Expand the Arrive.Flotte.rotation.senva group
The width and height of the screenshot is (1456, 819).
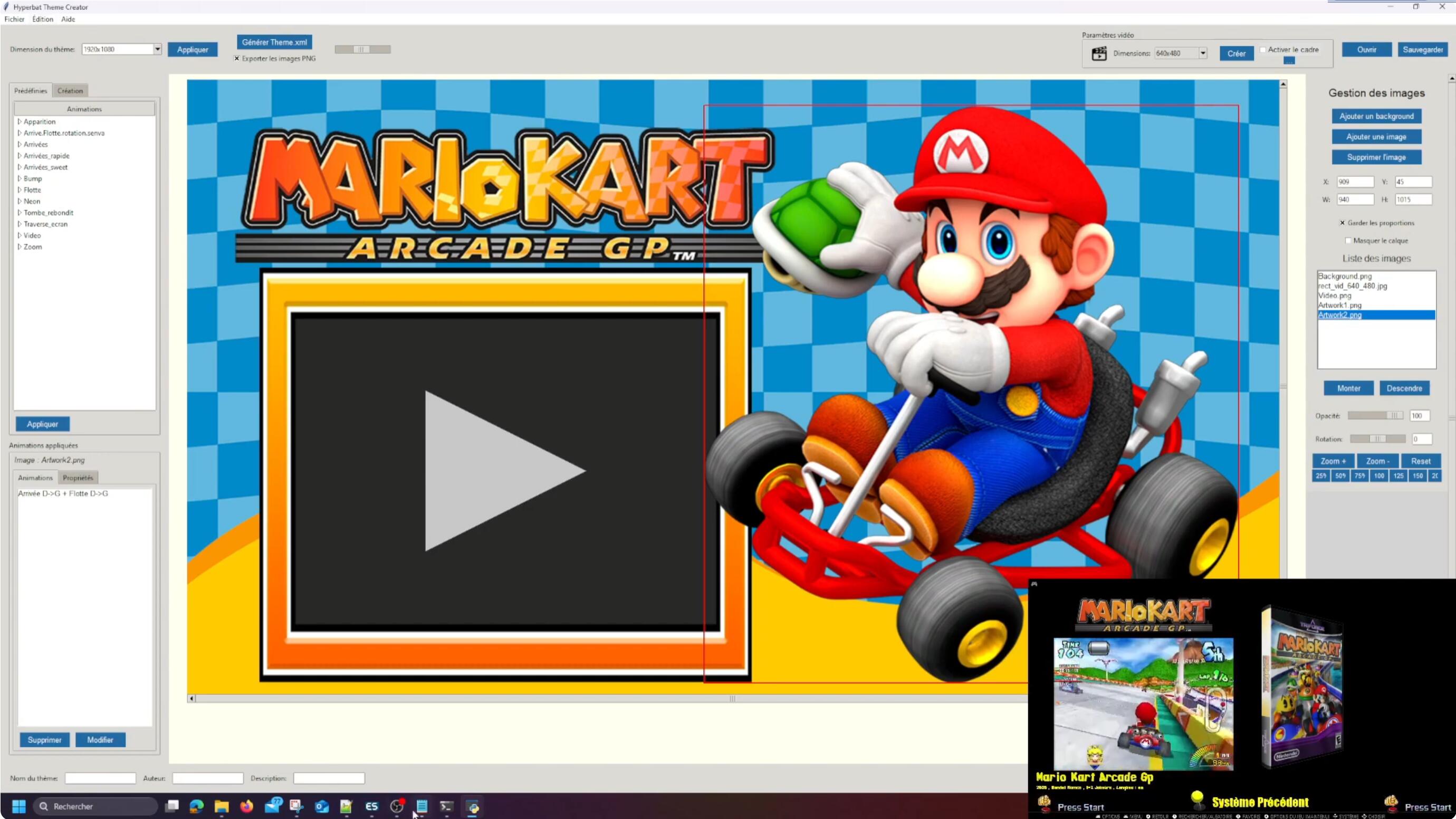click(x=20, y=133)
